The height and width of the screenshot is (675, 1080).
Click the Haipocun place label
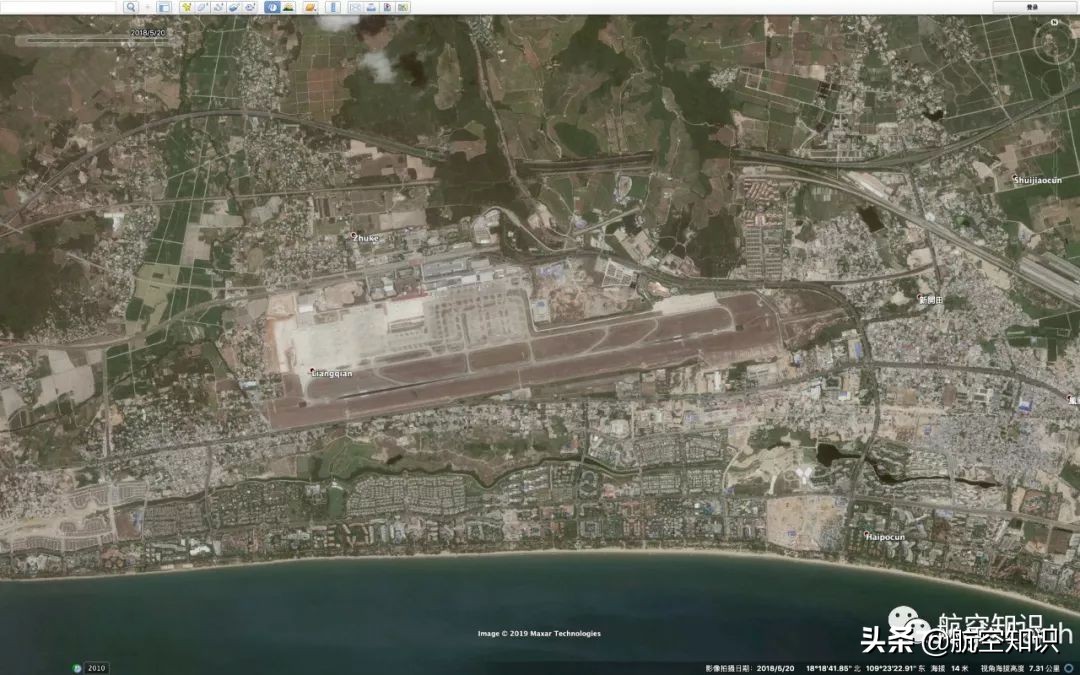click(885, 537)
